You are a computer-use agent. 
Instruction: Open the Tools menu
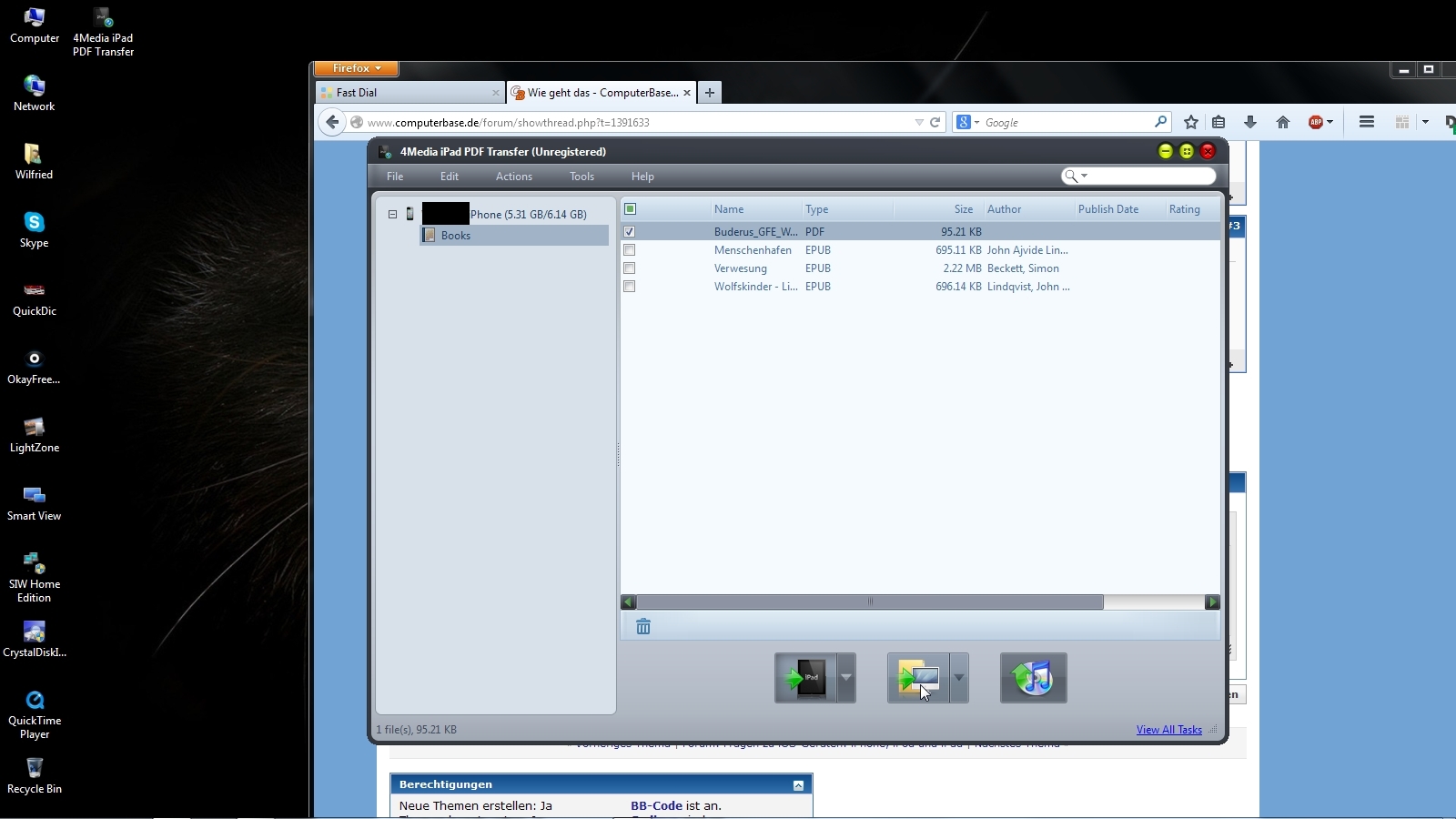582,177
